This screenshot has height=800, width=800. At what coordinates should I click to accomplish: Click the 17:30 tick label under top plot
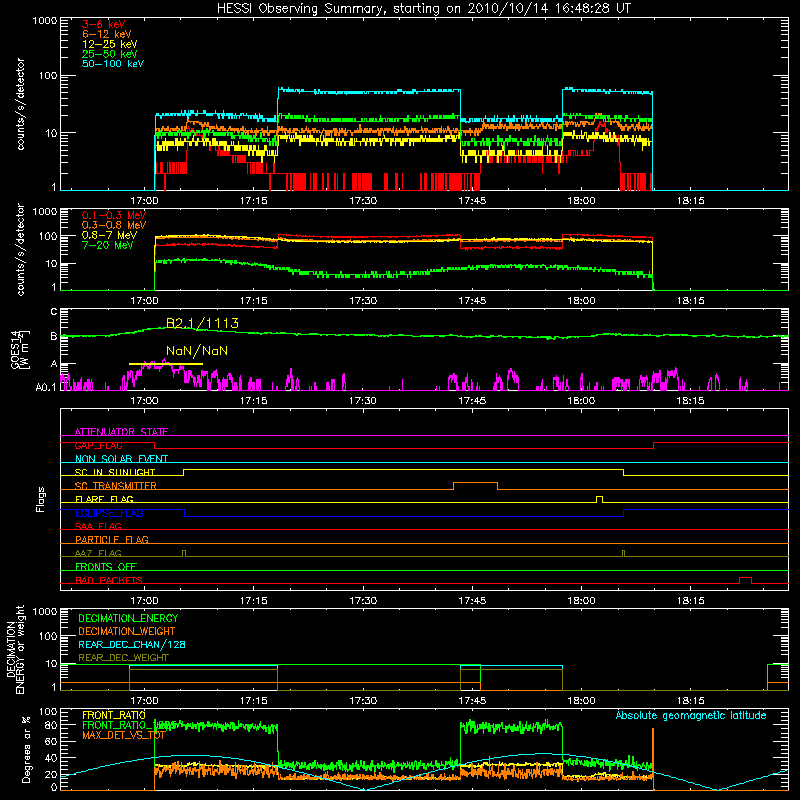[x=363, y=201]
